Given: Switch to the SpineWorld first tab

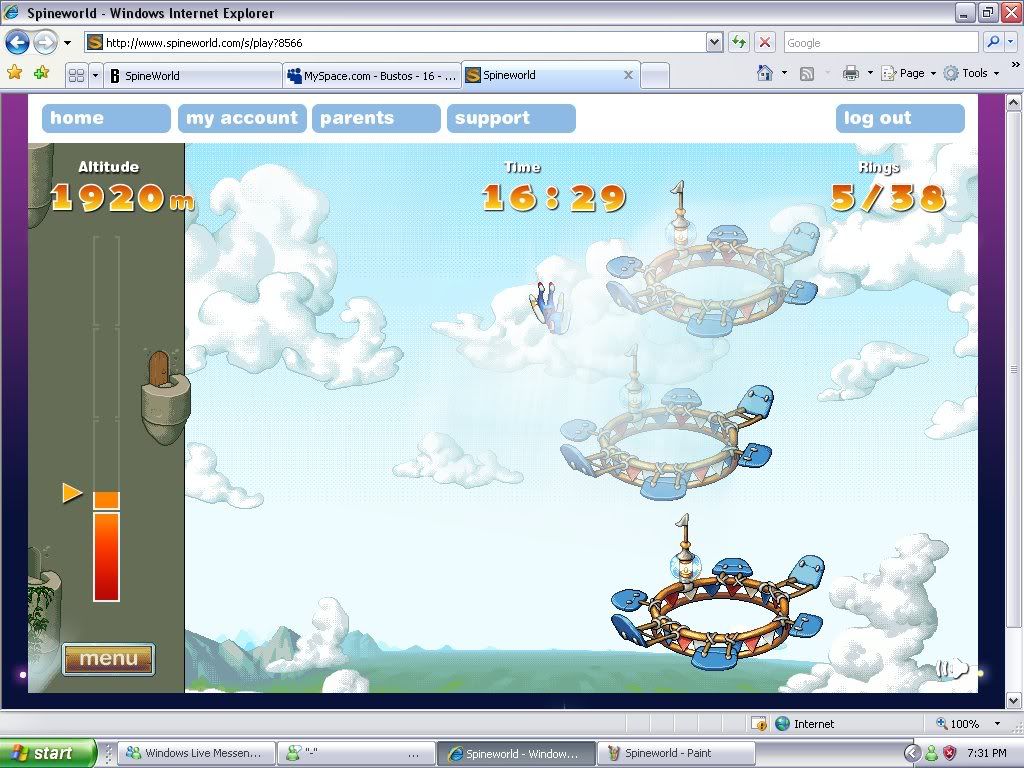Looking at the screenshot, I should (193, 76).
